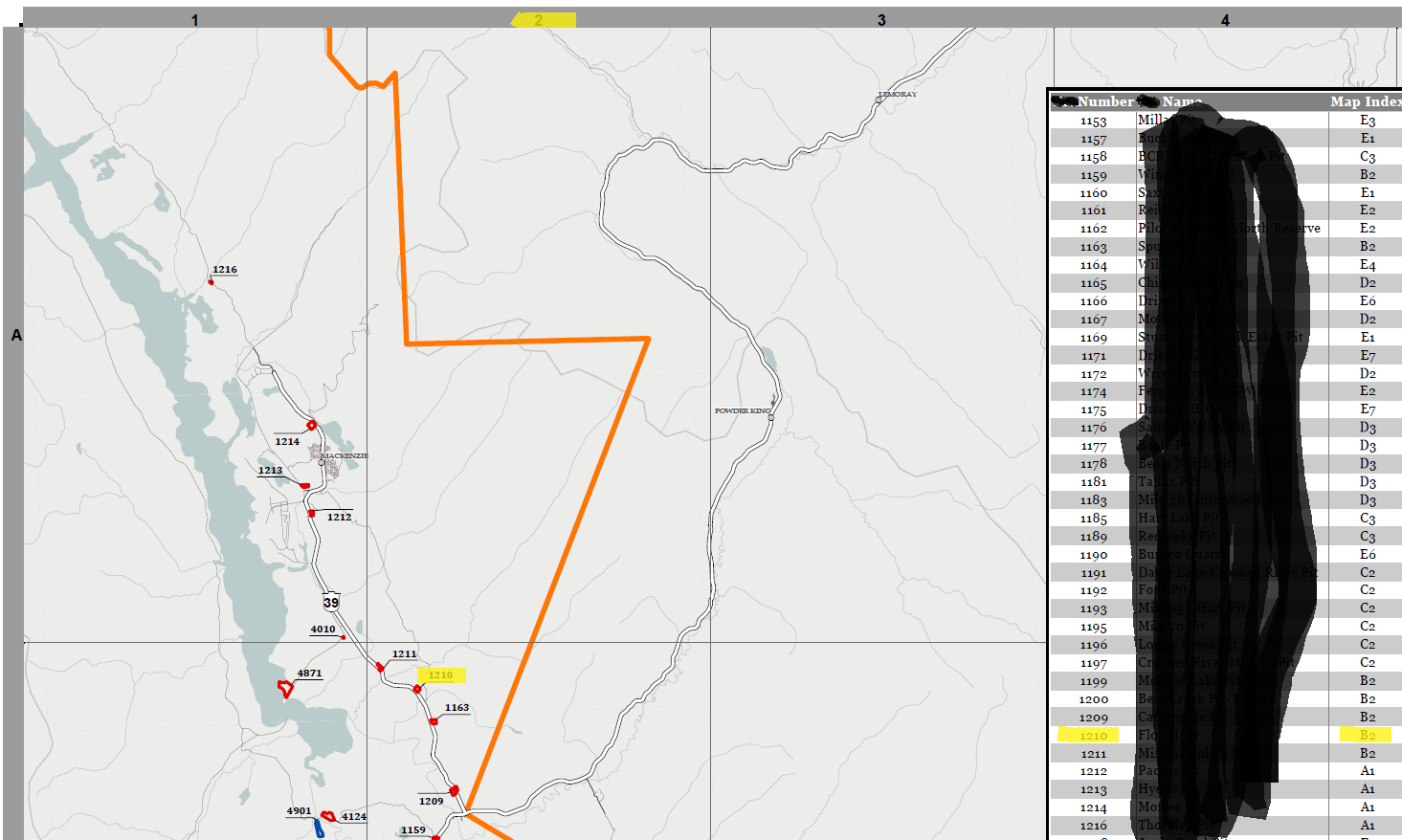
Task: Click the red marker beside map label 1212
Action: (x=311, y=513)
